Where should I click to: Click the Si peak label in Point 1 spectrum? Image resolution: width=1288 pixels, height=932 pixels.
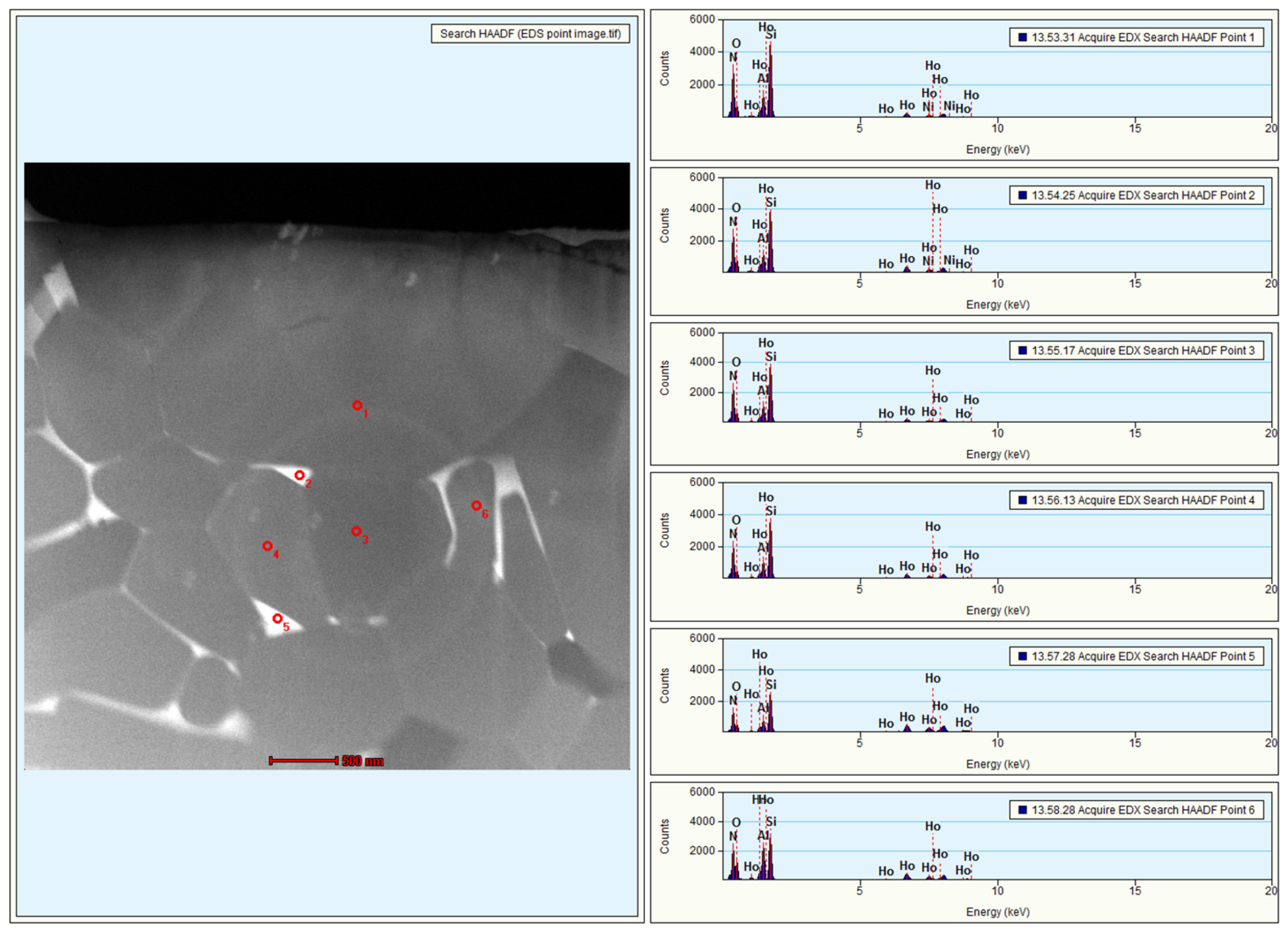(x=771, y=35)
